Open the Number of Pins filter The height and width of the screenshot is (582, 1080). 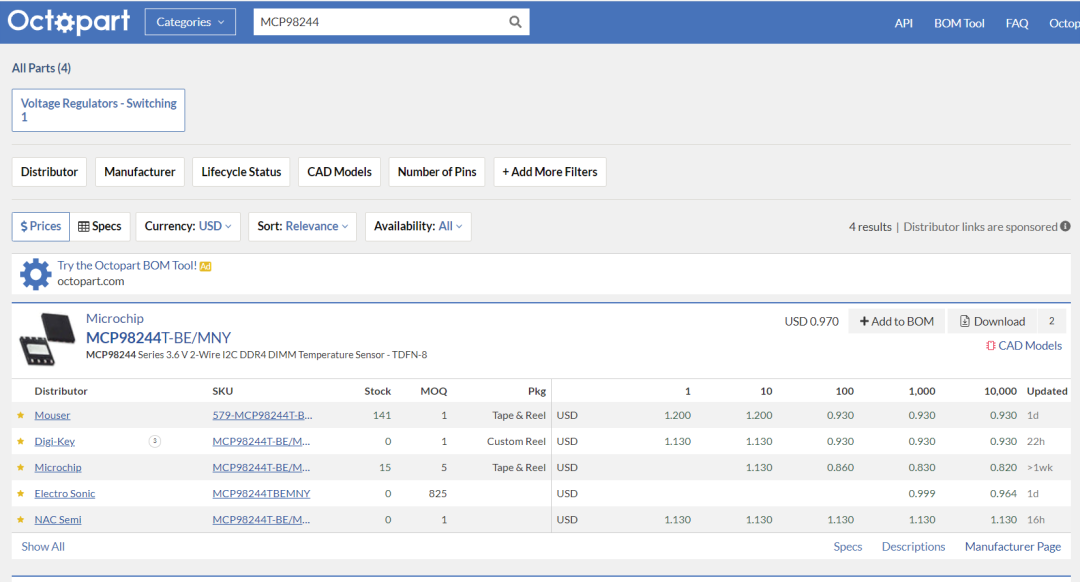[x=437, y=172]
